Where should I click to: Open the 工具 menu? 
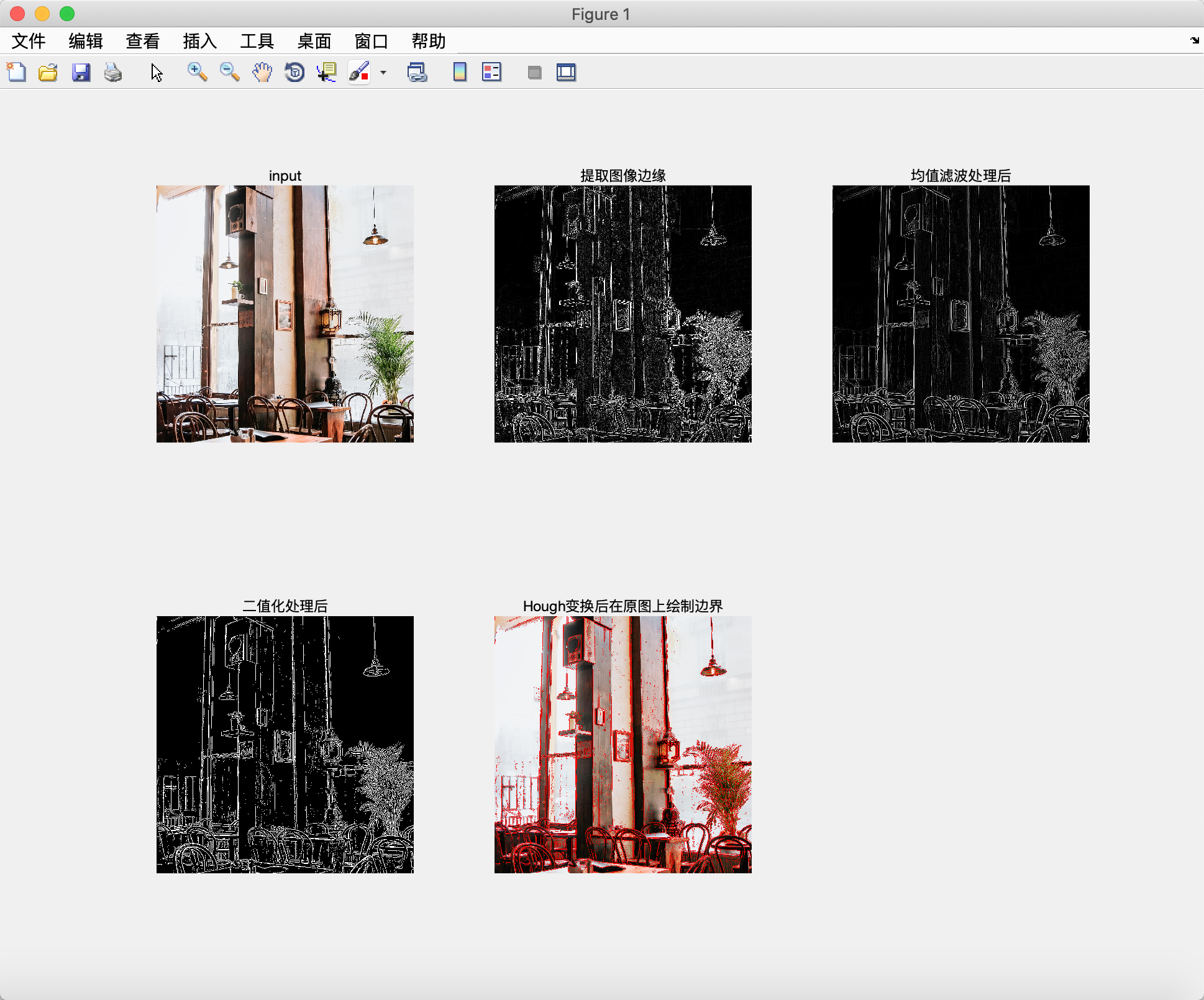[257, 42]
